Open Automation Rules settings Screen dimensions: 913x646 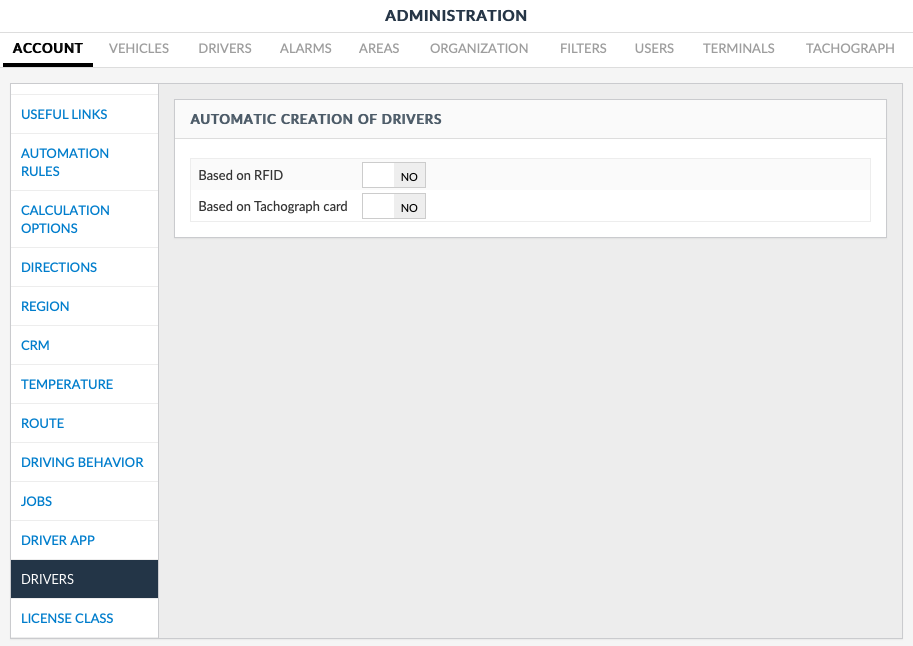click(65, 162)
